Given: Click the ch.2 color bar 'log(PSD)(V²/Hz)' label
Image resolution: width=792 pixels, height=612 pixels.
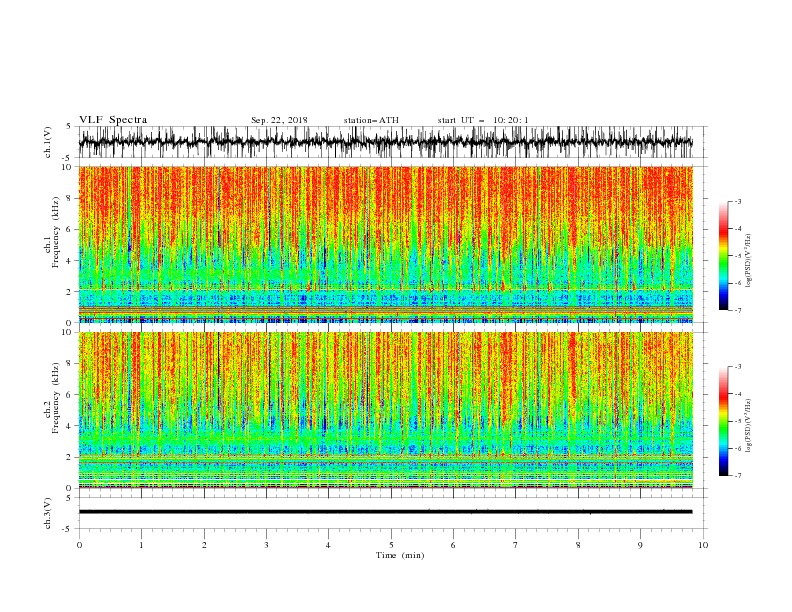Looking at the screenshot, I should coord(748,425).
